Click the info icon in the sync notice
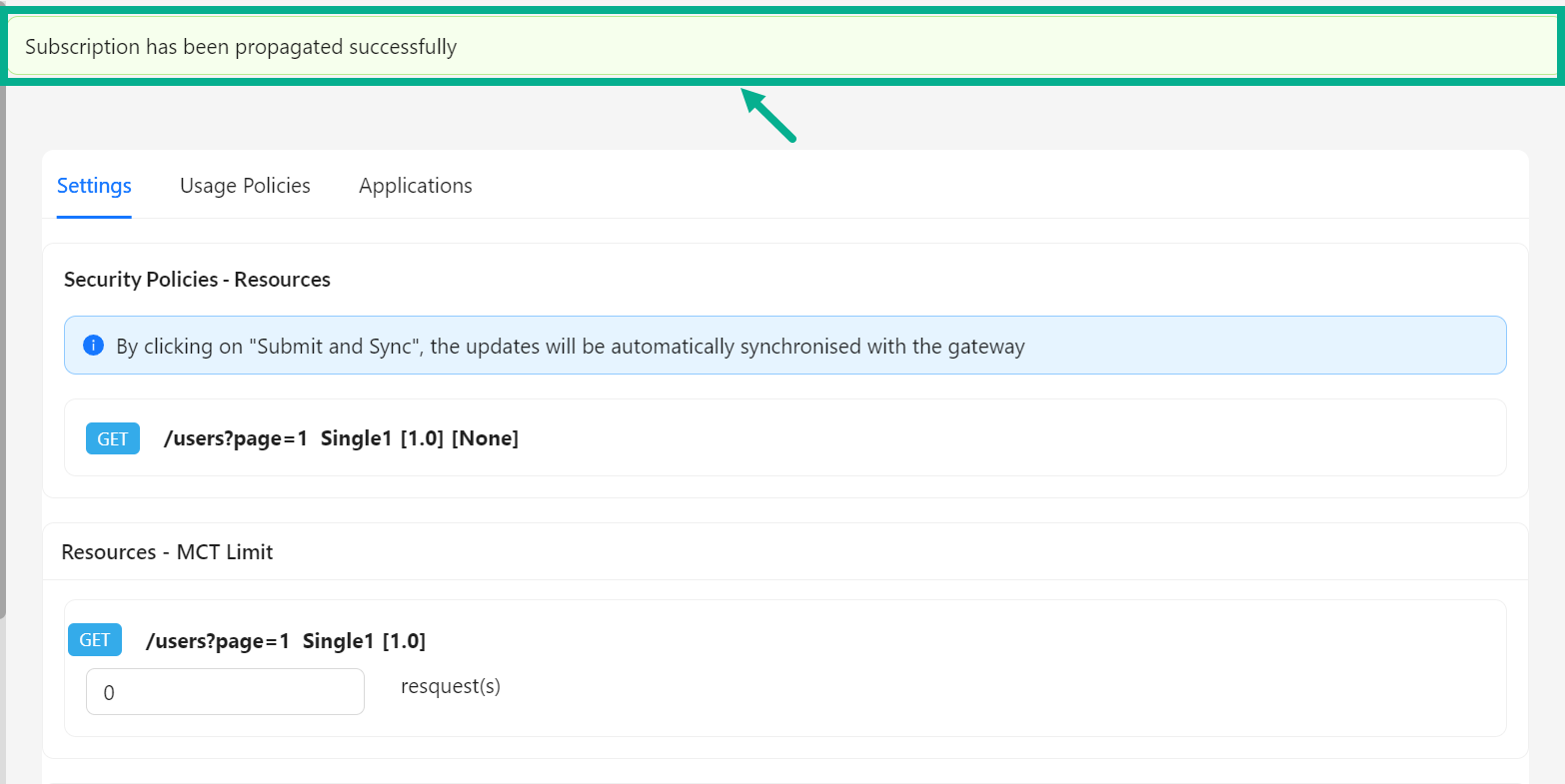The image size is (1565, 784). (94, 346)
